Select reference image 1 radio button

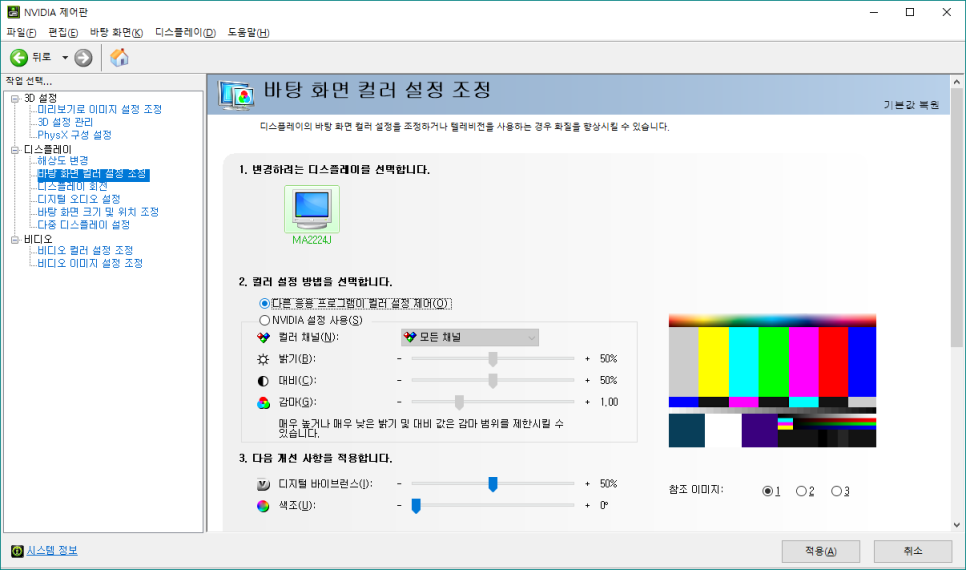coord(767,491)
